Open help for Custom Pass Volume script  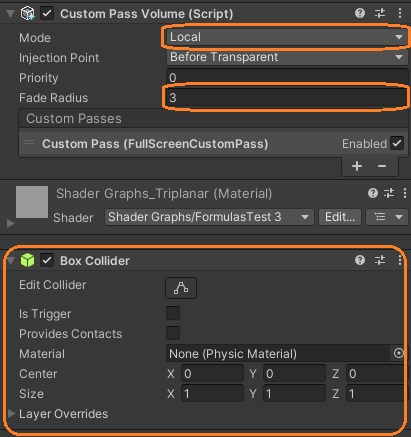point(360,13)
